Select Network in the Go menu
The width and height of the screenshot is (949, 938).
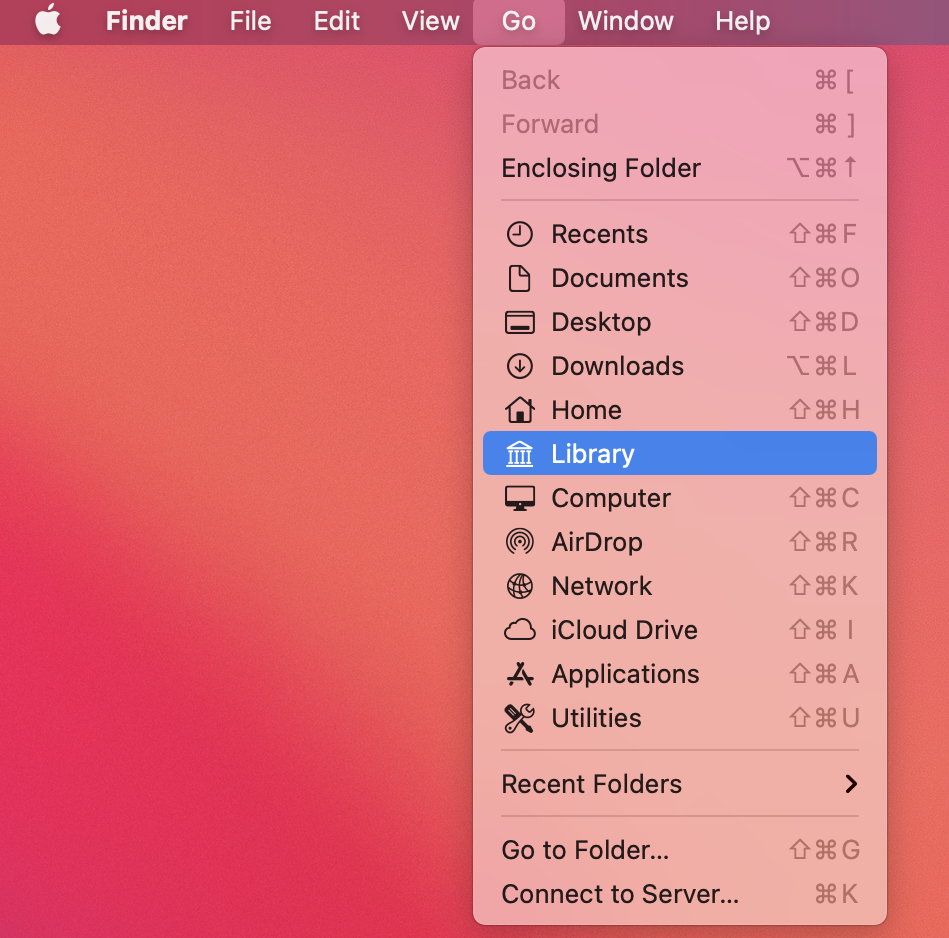(680, 586)
